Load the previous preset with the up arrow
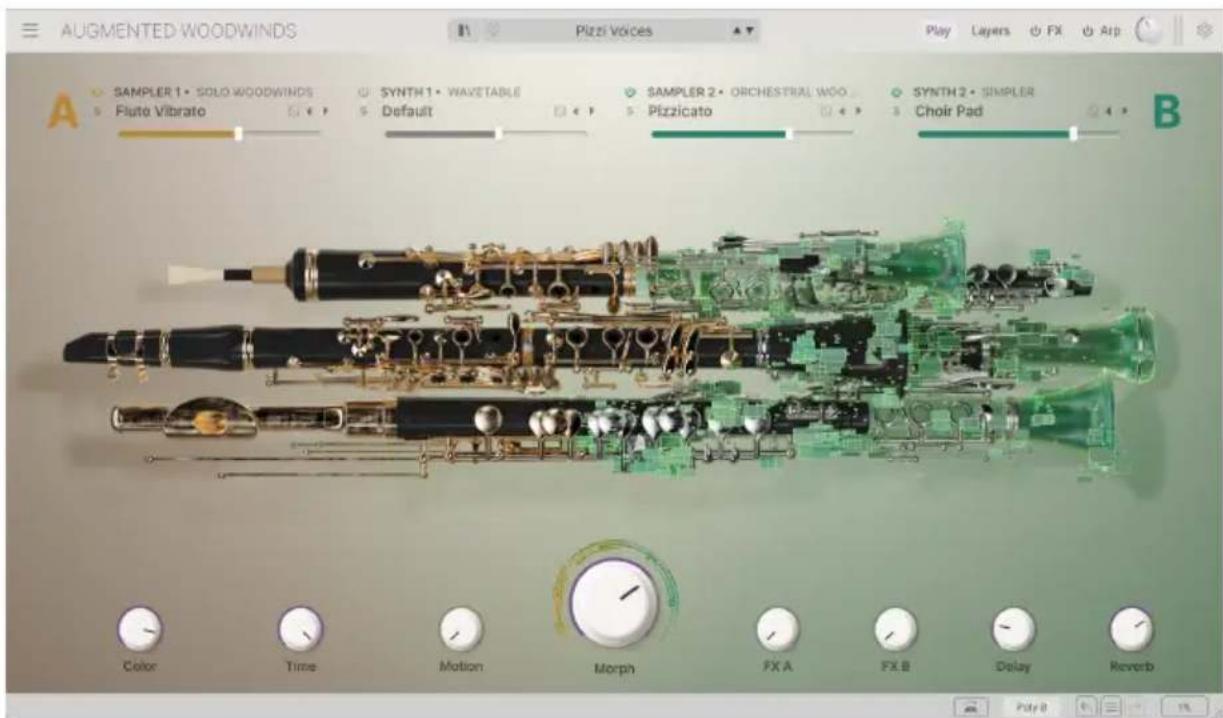 coord(738,31)
